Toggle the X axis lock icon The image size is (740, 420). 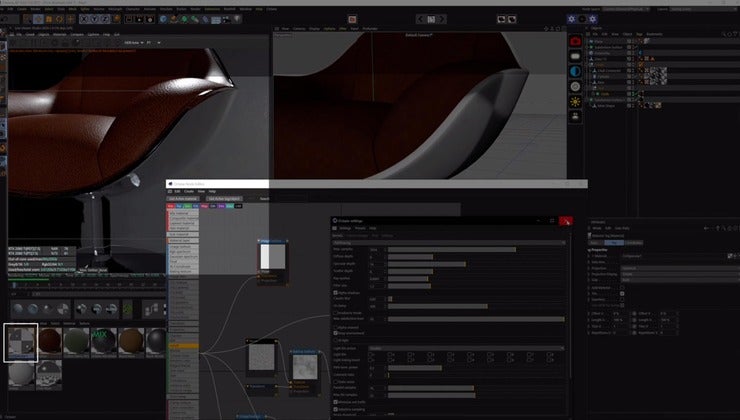point(84,19)
